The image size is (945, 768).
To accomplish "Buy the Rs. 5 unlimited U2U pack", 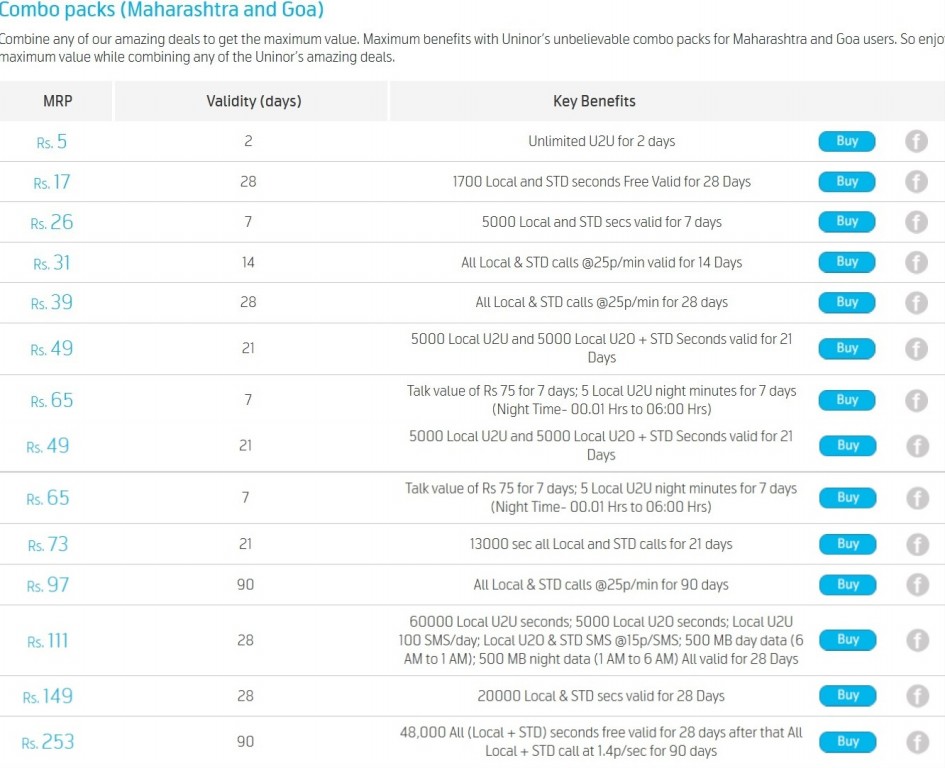I will [x=847, y=142].
